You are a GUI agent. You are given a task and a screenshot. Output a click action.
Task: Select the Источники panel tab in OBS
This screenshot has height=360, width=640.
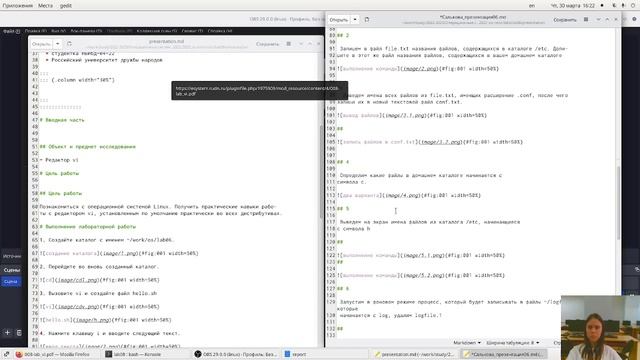(x=11, y=256)
